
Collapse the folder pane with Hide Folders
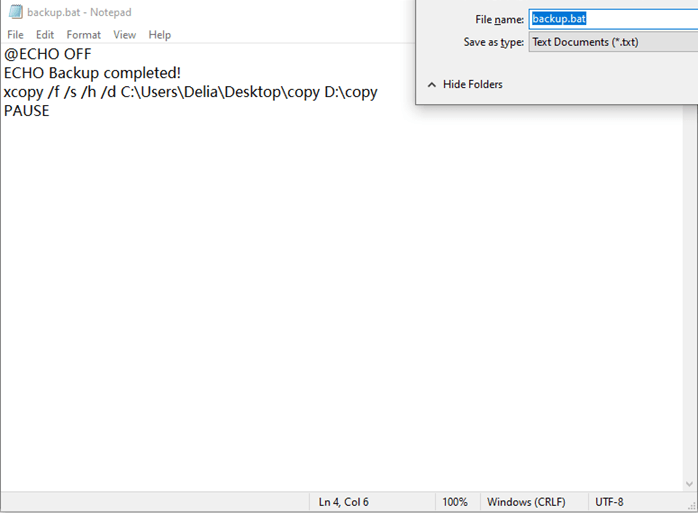click(465, 85)
